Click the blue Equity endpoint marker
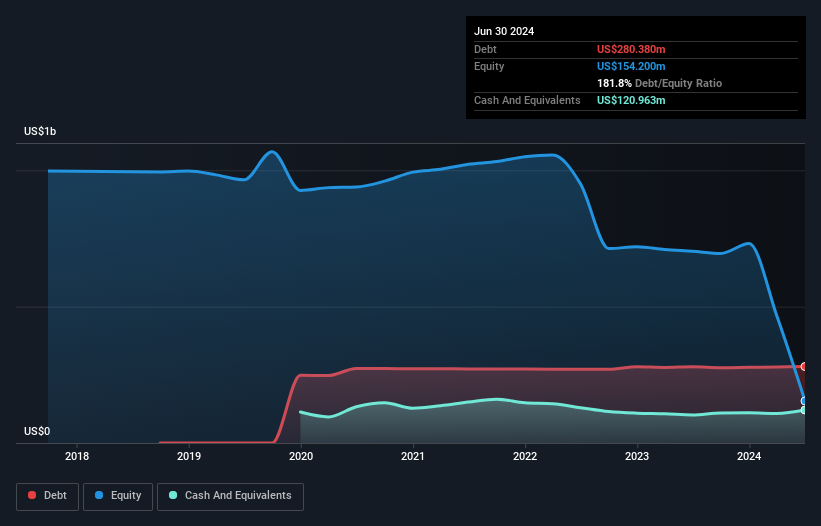Image resolution: width=821 pixels, height=526 pixels. tap(804, 401)
